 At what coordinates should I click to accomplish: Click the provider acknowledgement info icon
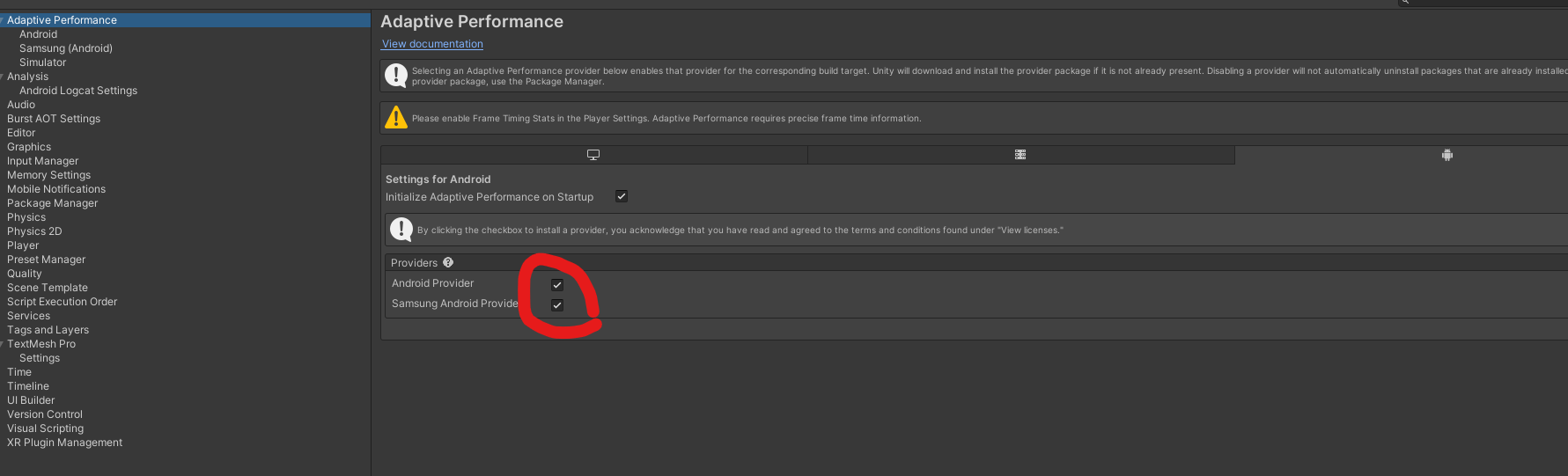[x=401, y=230]
